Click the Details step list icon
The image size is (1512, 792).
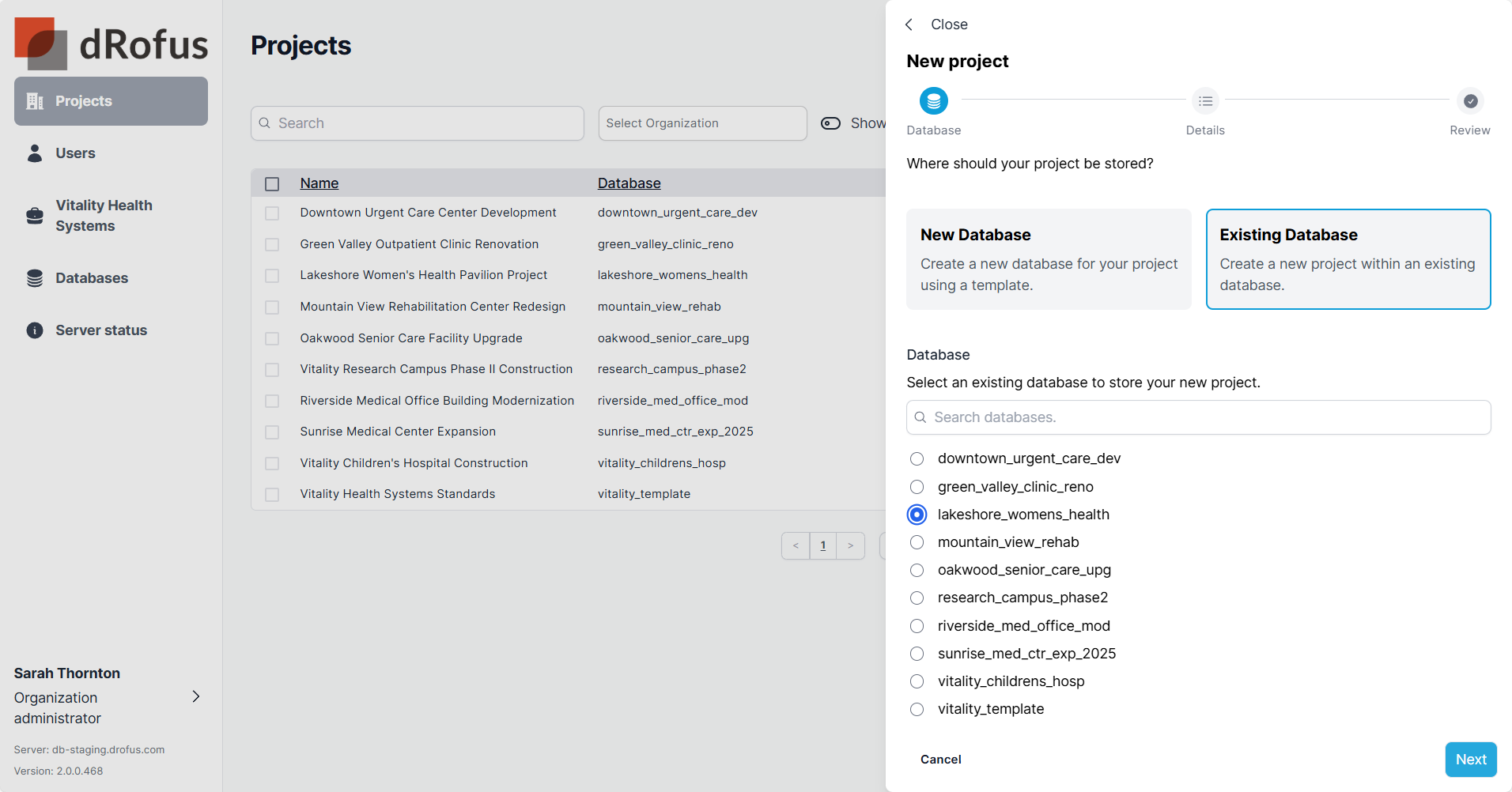tap(1205, 101)
